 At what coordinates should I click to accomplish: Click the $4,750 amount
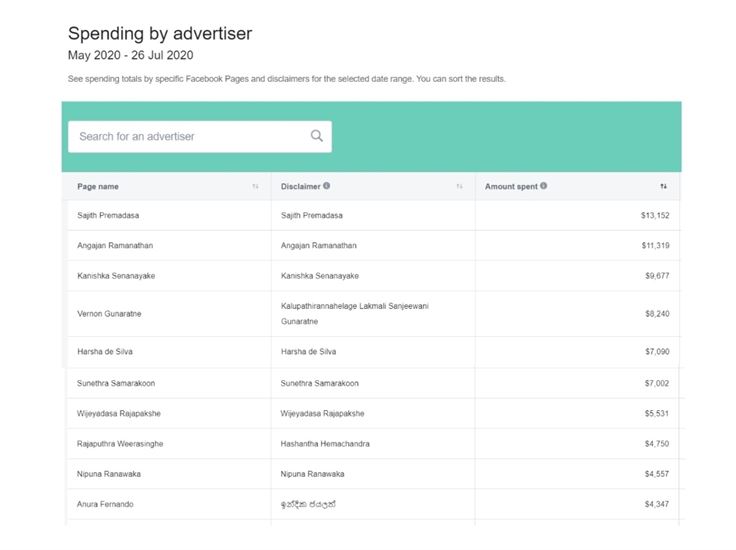[657, 443]
